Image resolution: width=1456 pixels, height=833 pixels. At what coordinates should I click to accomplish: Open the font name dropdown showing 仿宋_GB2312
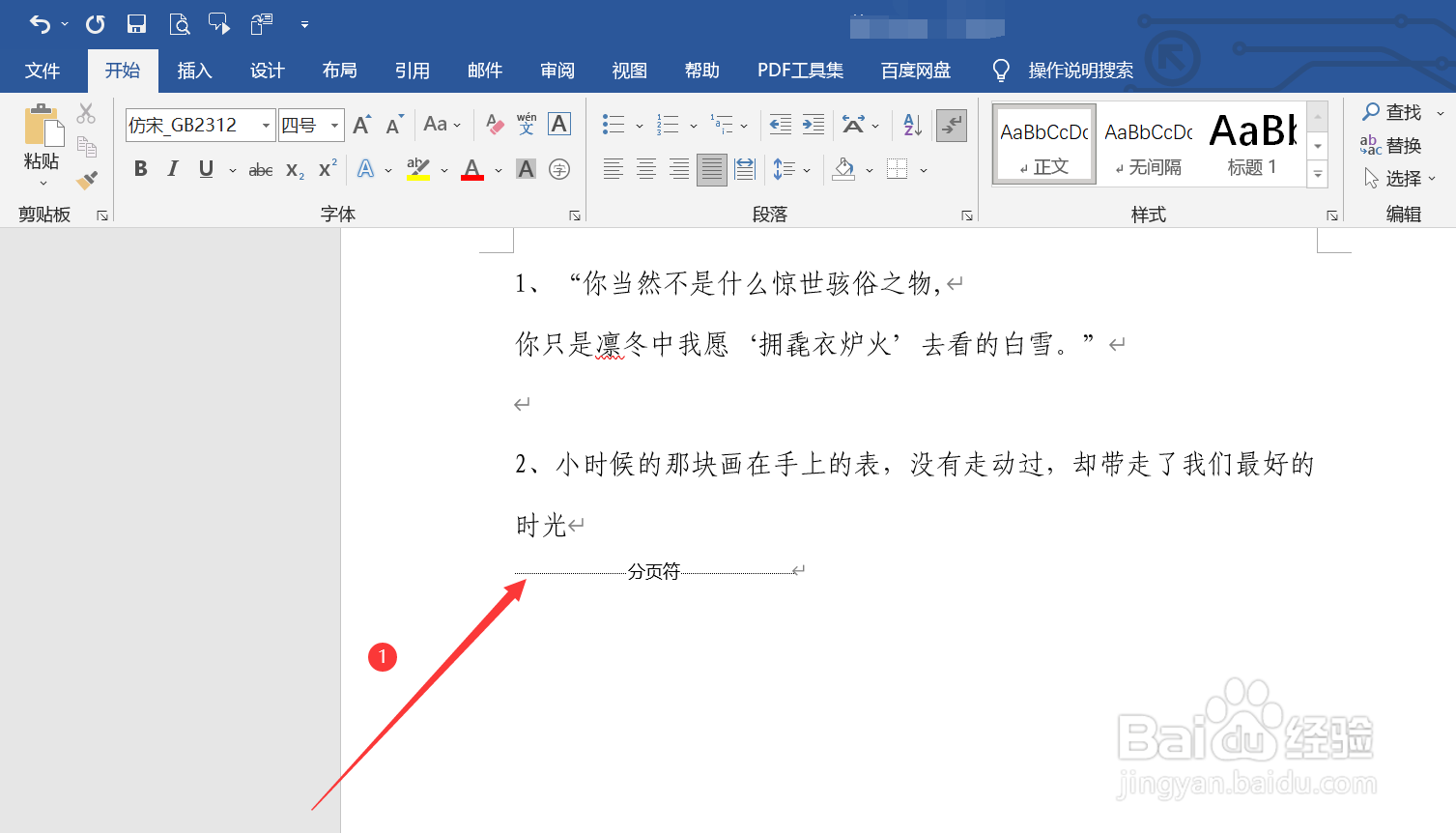pyautogui.click(x=267, y=125)
